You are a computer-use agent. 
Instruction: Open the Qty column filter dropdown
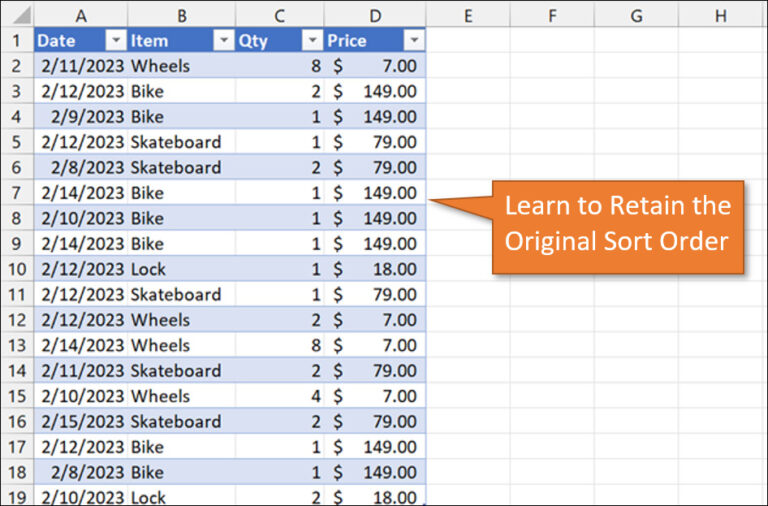coord(312,40)
